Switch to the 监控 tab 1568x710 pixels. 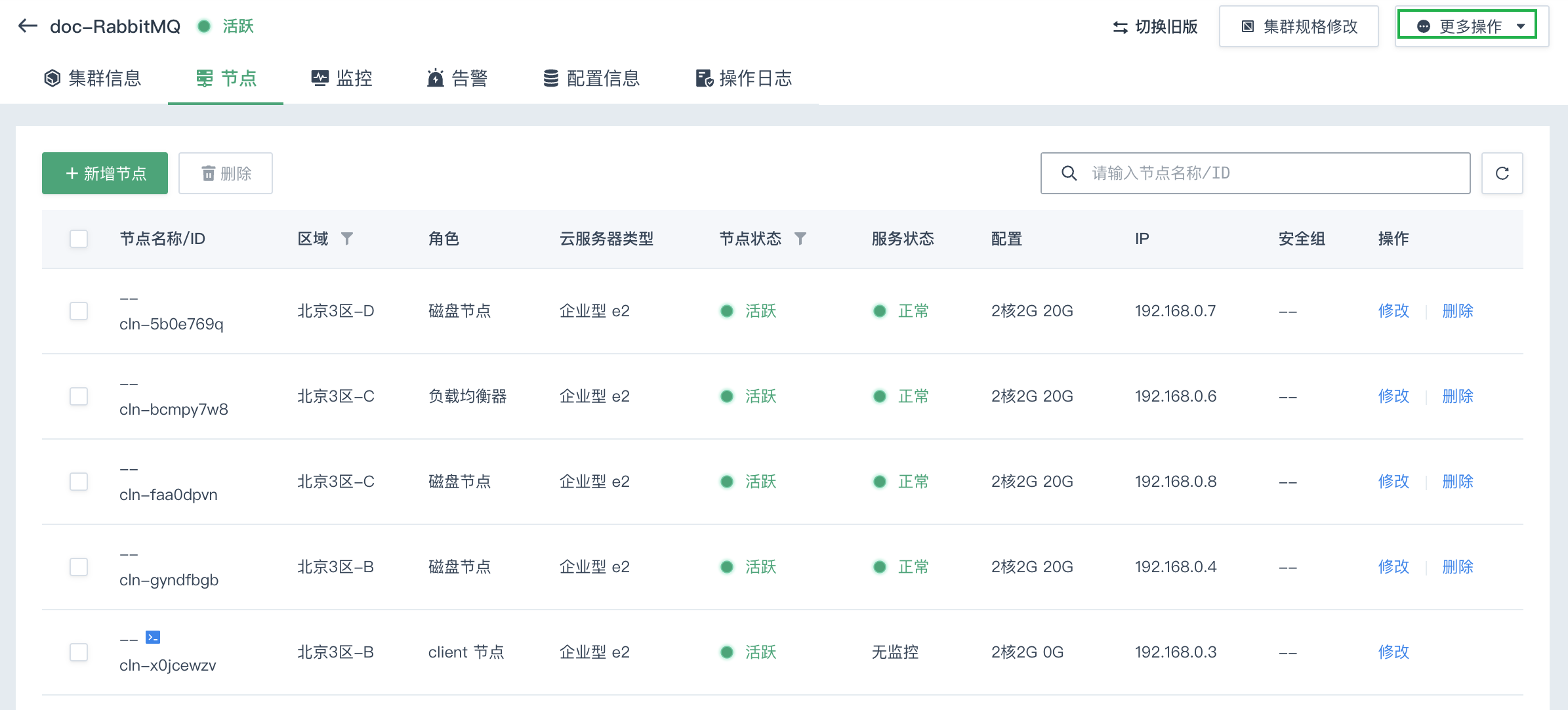tap(341, 79)
